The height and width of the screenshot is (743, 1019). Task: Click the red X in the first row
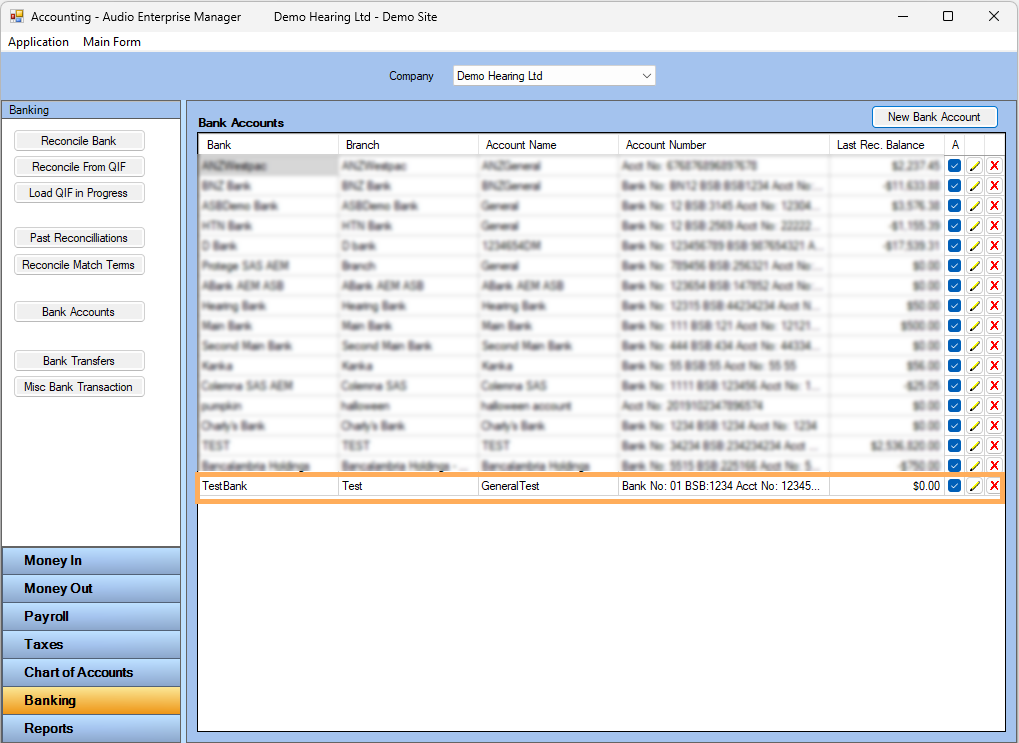point(994,166)
